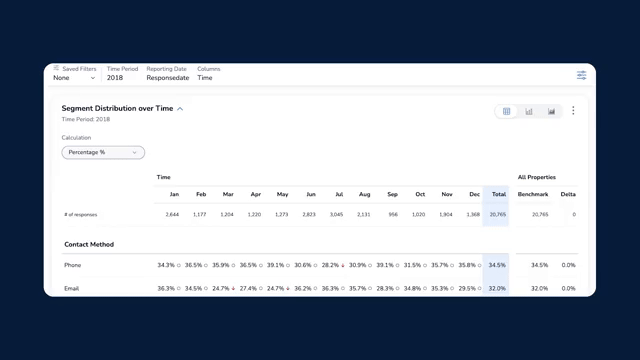Click the Phone July value 28.2%
The image size is (640, 360).
coord(330,265)
